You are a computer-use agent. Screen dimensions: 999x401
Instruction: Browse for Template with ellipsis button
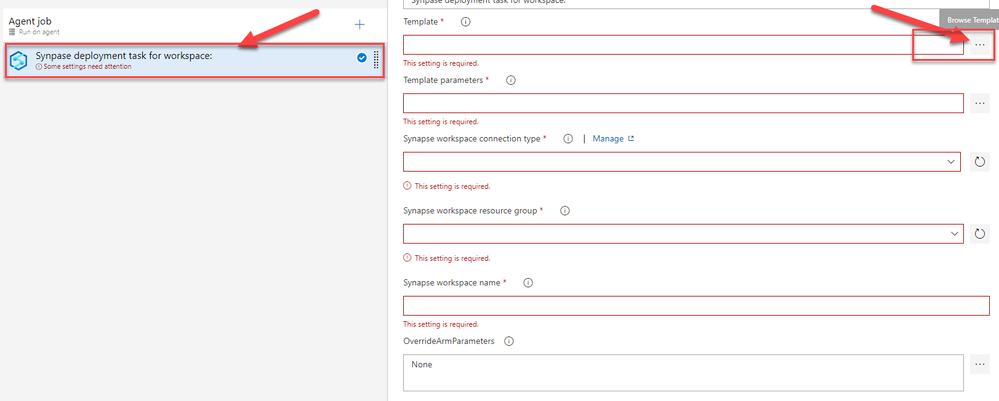coord(980,45)
